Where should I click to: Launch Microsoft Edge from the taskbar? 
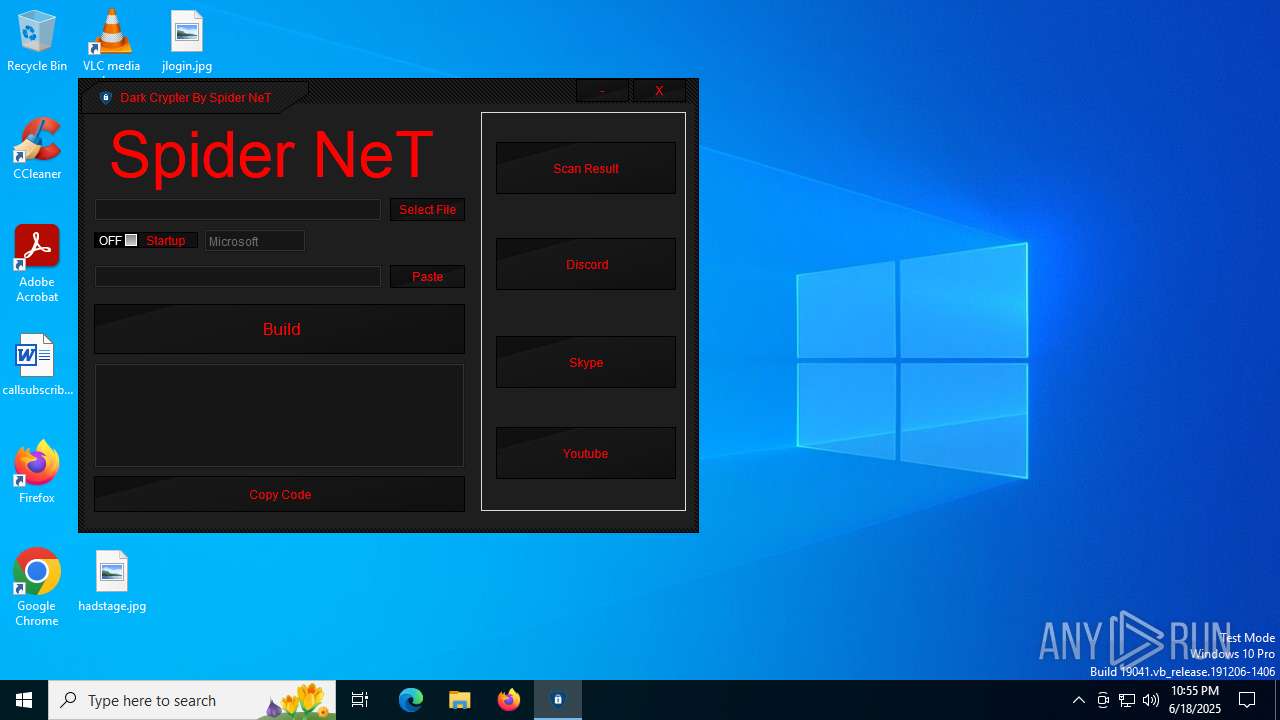411,700
